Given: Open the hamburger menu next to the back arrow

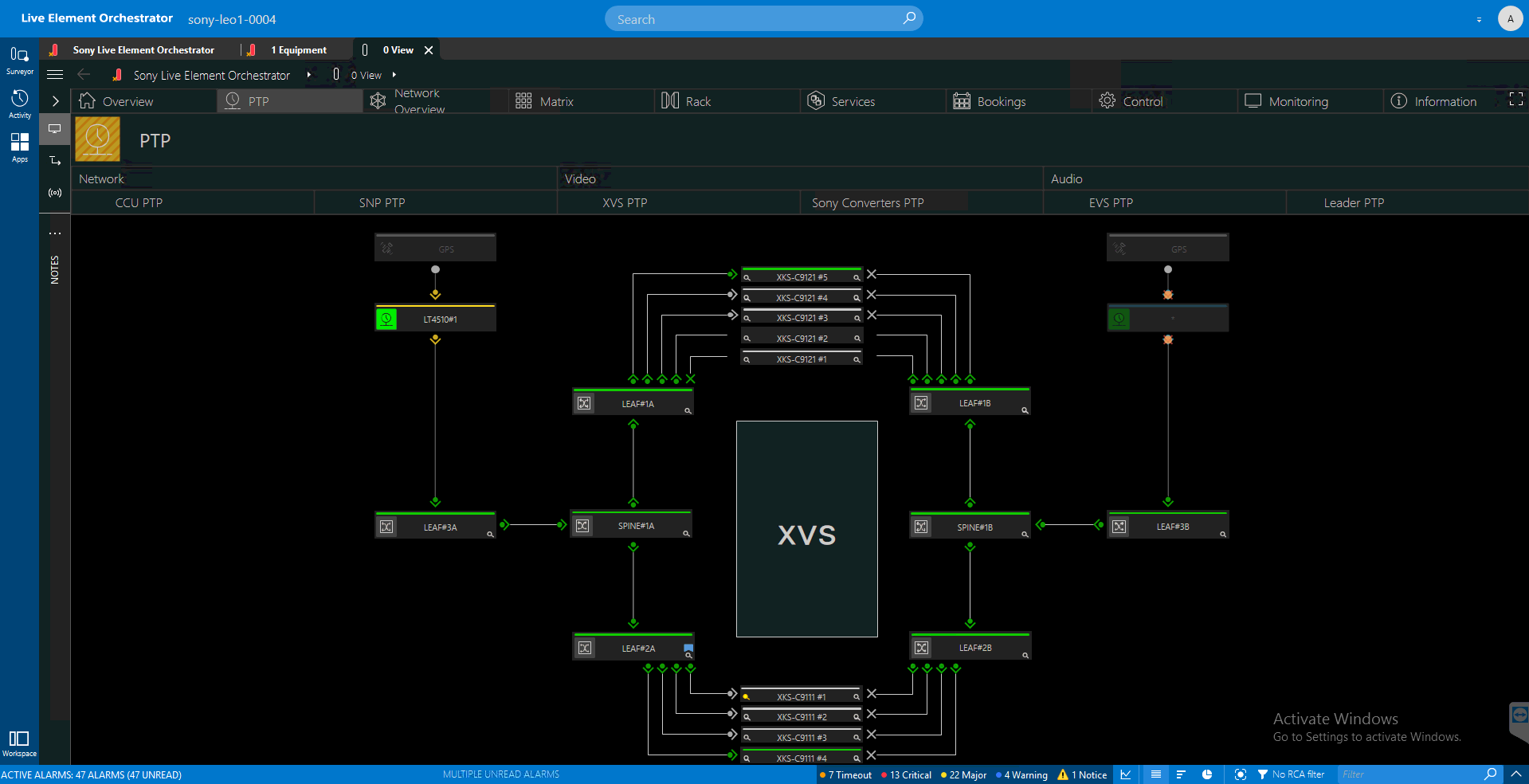Looking at the screenshot, I should [55, 75].
